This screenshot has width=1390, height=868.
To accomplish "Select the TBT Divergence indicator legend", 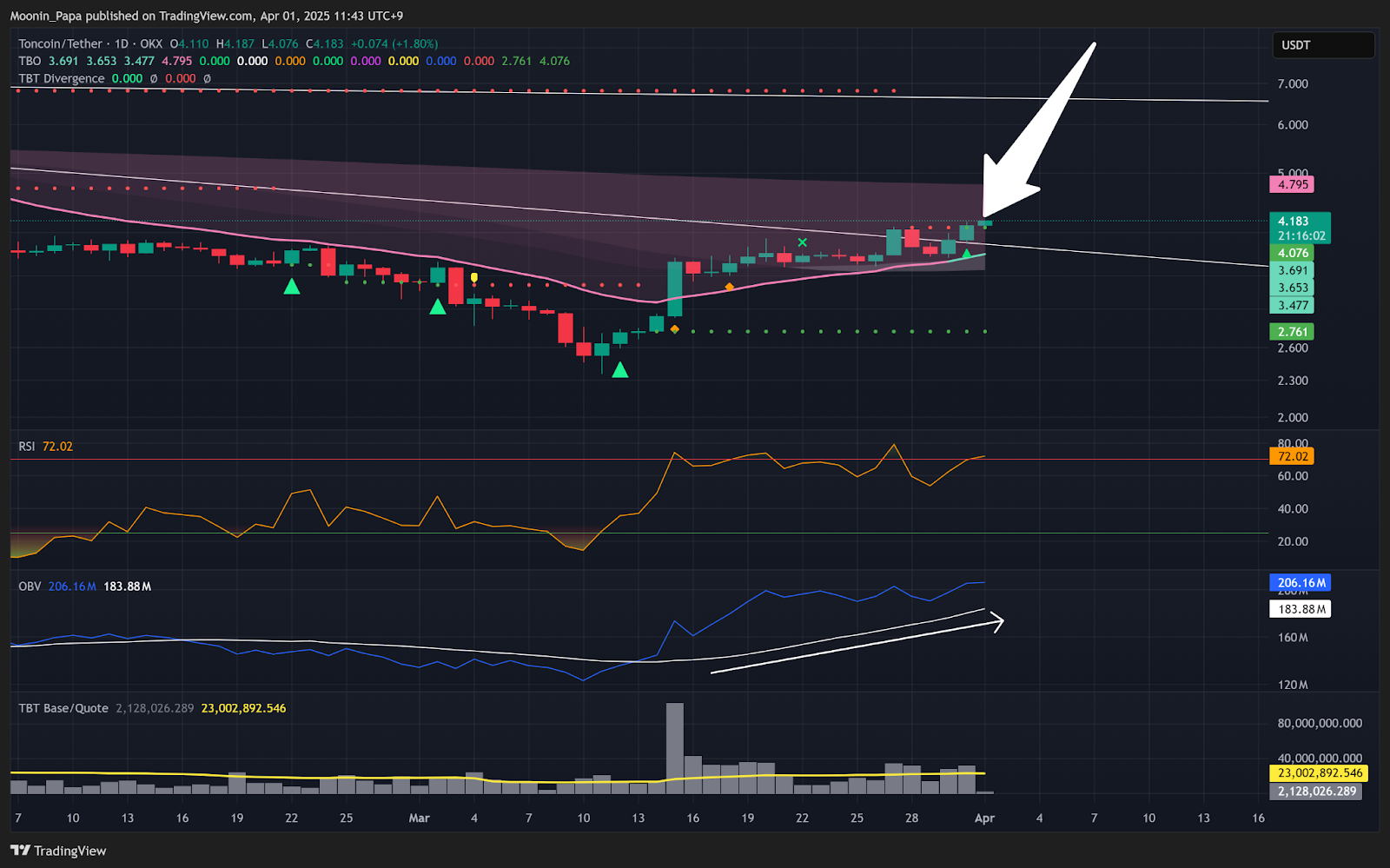I will (x=61, y=78).
